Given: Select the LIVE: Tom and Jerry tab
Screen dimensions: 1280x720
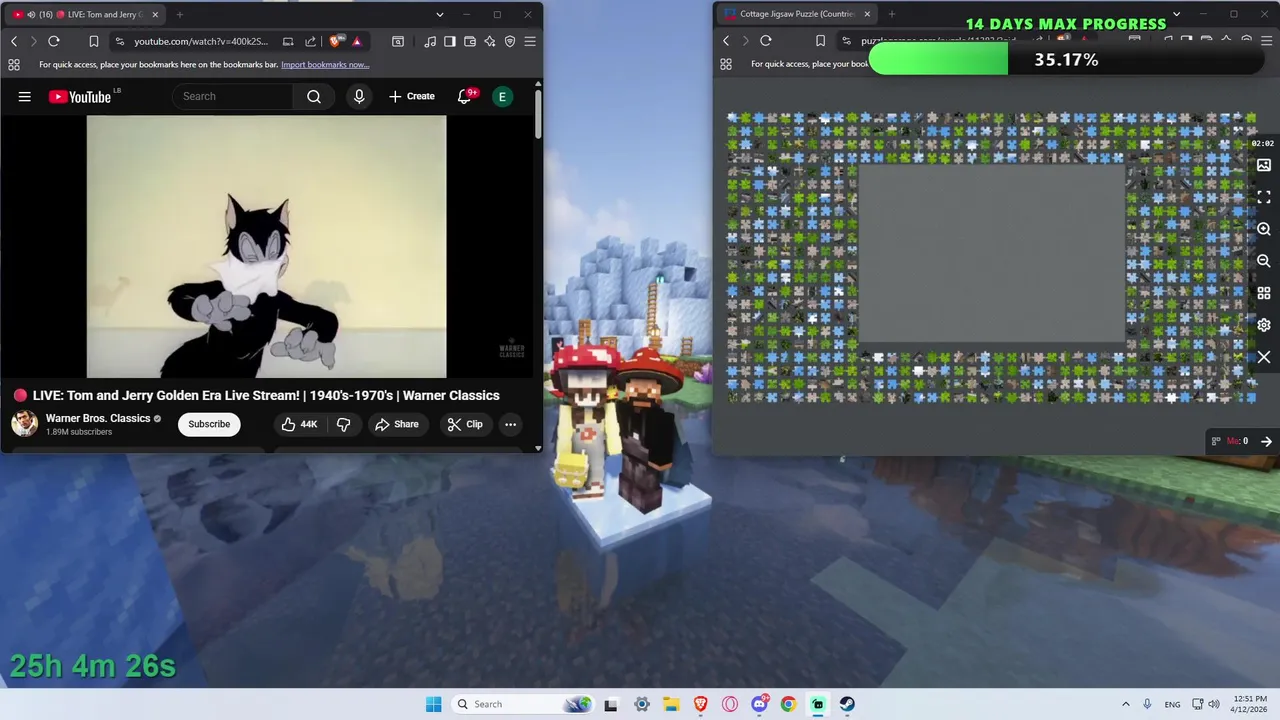Looking at the screenshot, I should pos(84,14).
